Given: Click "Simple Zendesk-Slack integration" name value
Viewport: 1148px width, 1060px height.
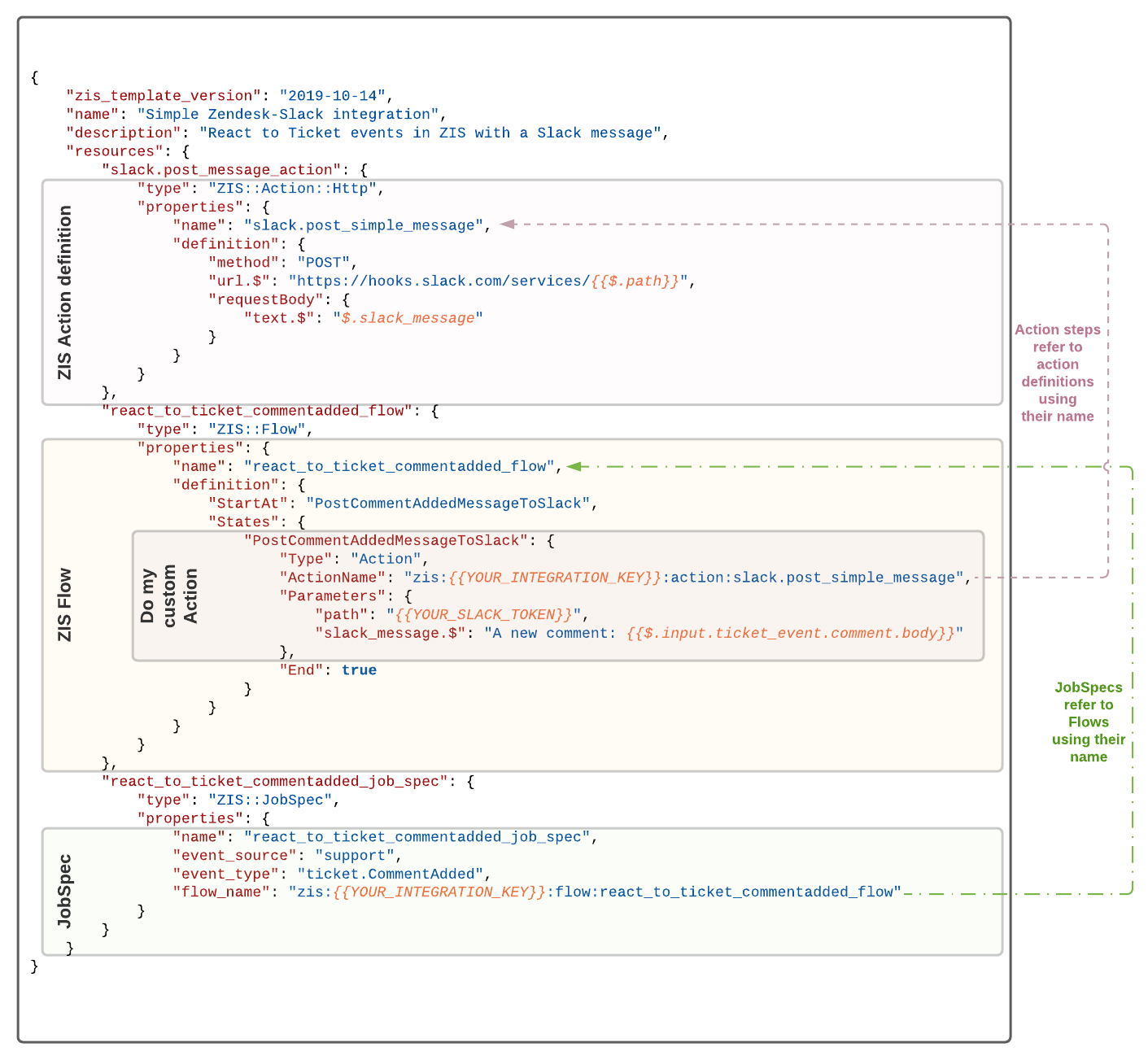Looking at the screenshot, I should click(287, 115).
